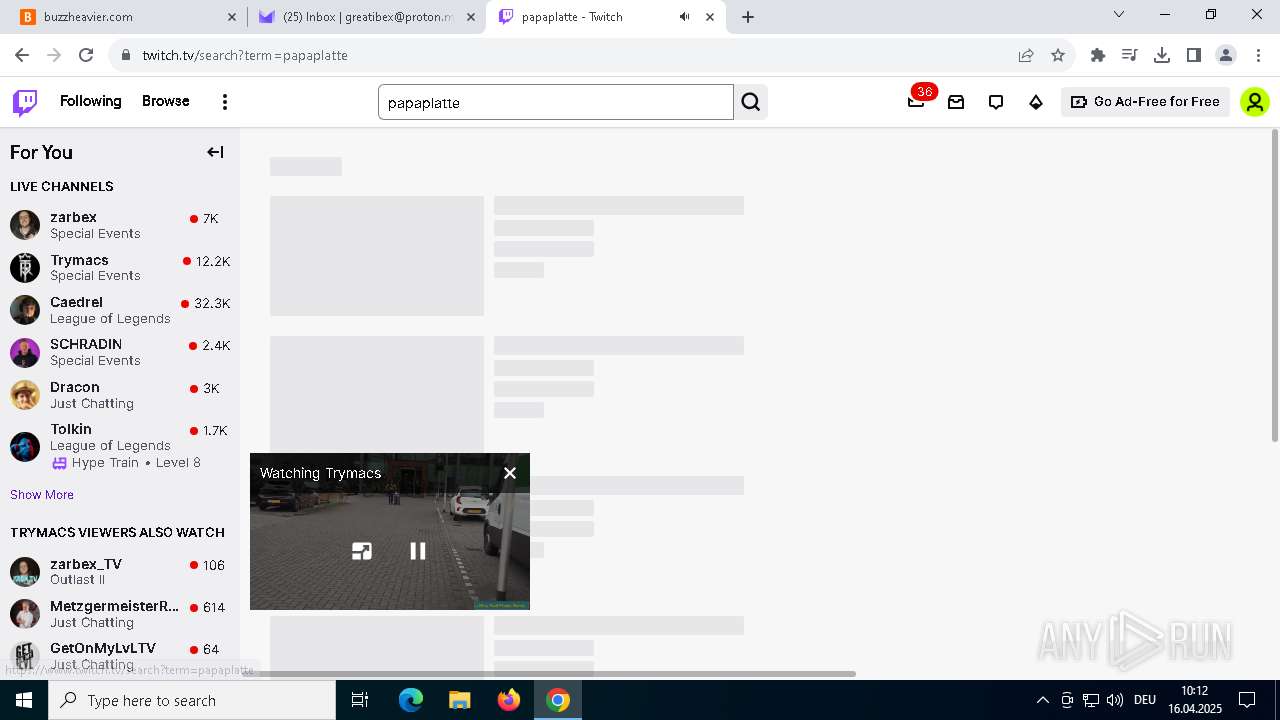1280x720 pixels.
Task: Click the address bar URL
Action: tap(245, 55)
